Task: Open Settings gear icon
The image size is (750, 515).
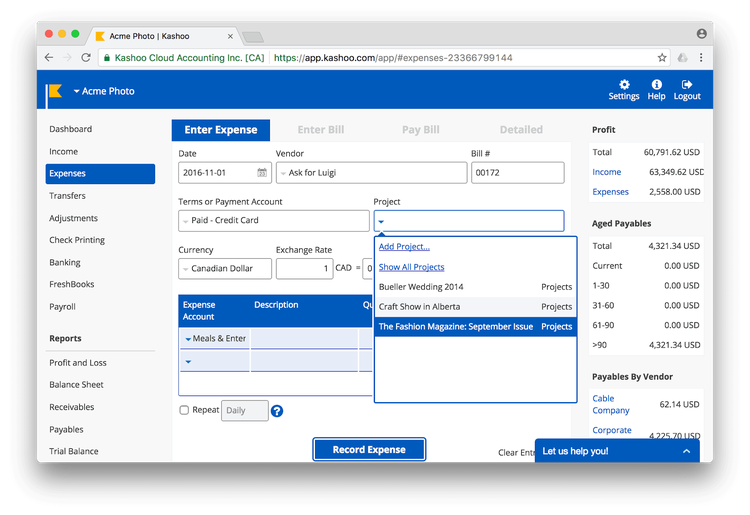Action: click(624, 85)
